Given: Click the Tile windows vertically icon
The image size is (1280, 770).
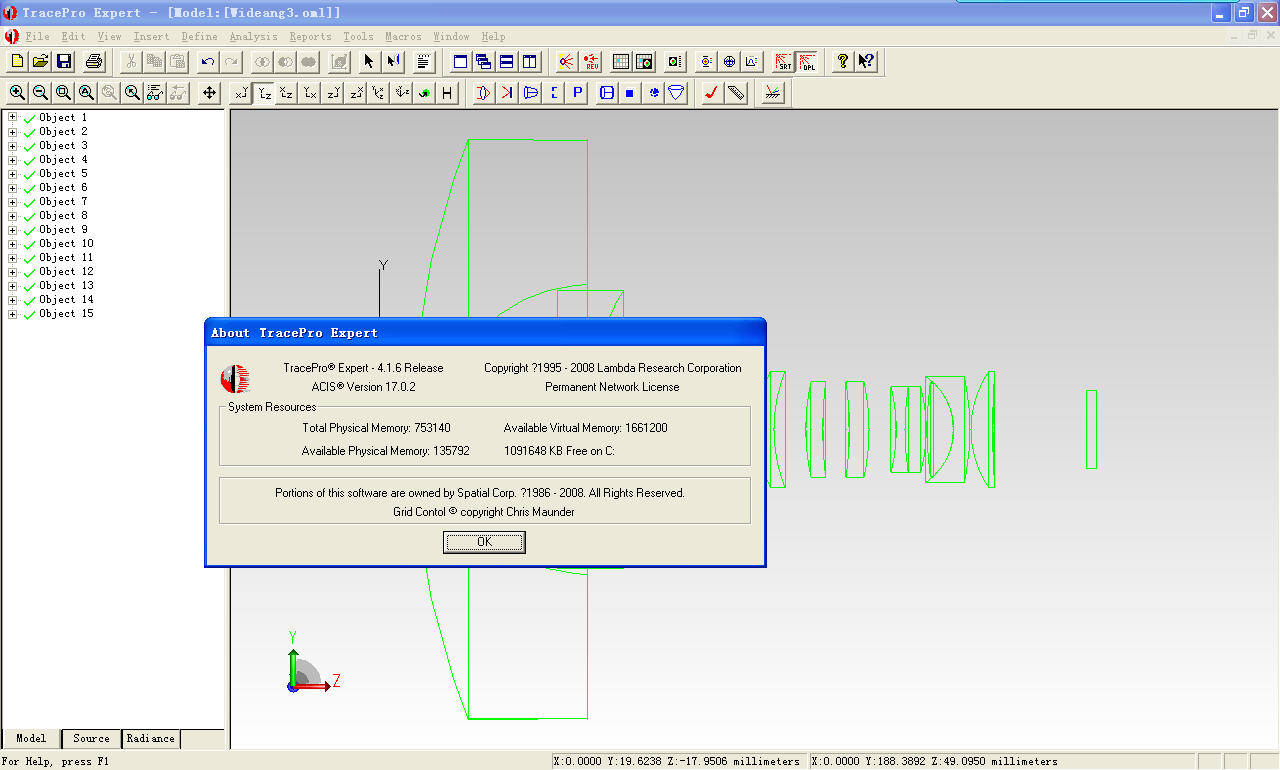Looking at the screenshot, I should [530, 61].
